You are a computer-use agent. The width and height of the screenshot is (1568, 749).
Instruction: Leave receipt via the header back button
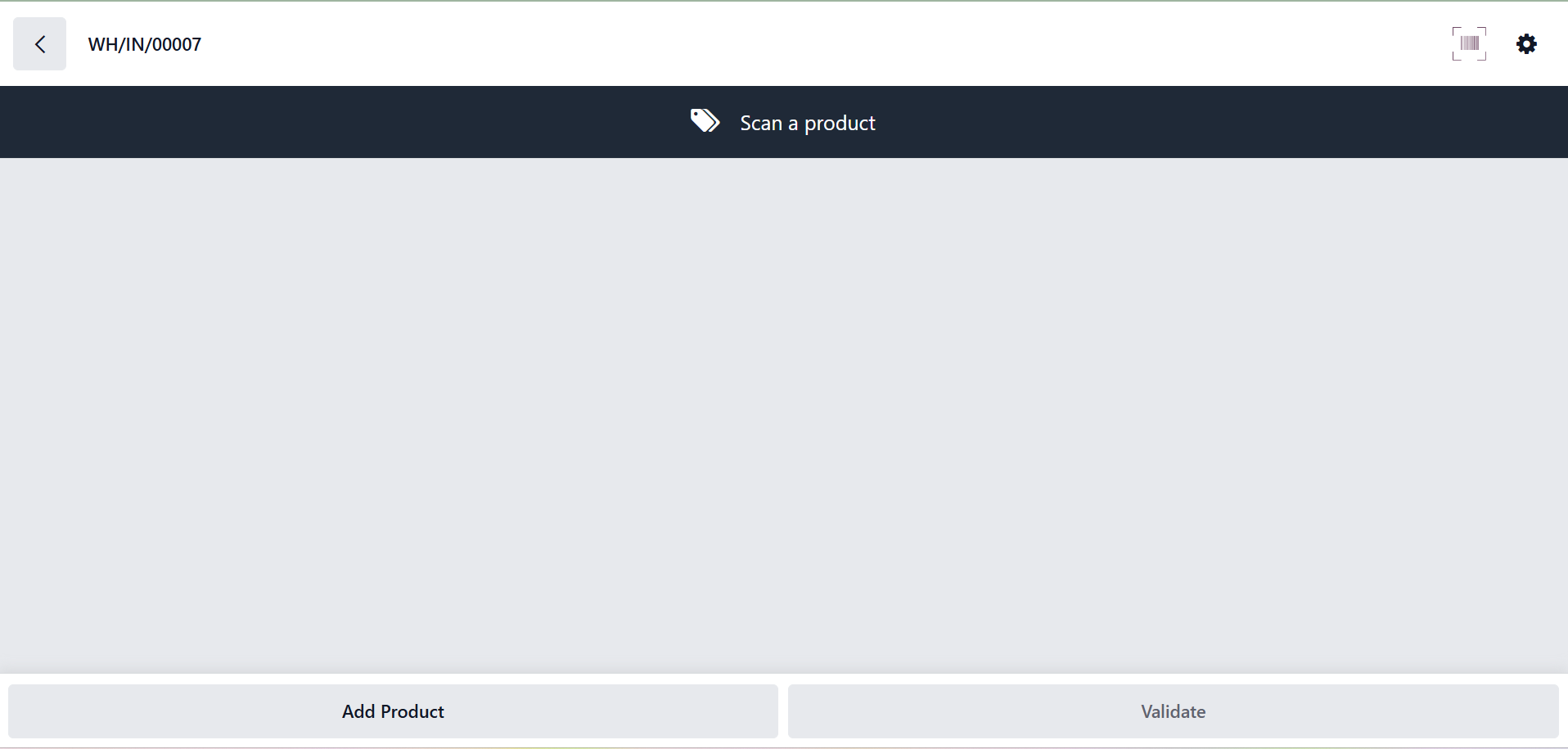pos(39,44)
